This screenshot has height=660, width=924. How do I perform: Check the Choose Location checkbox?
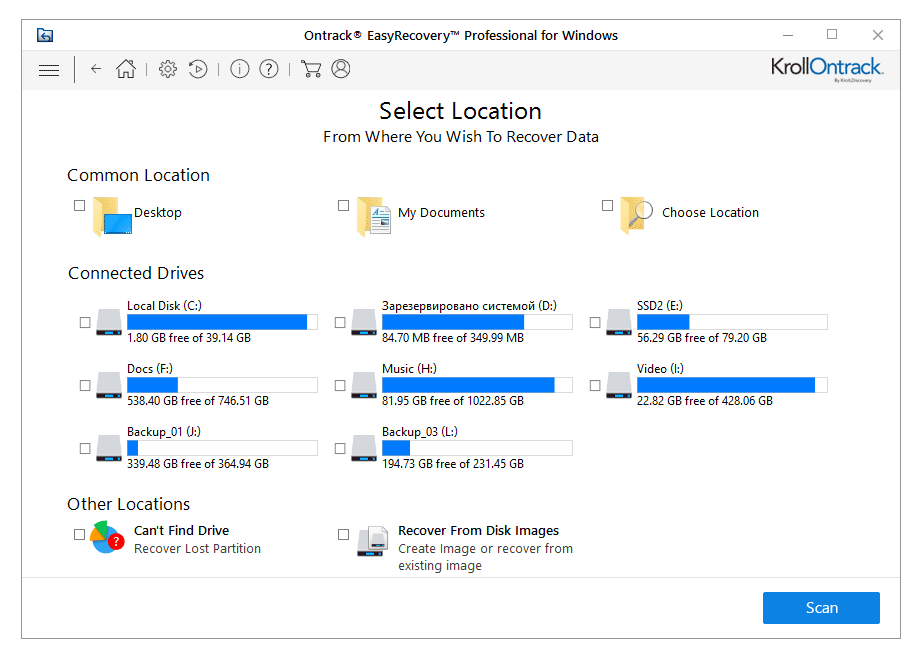pyautogui.click(x=608, y=206)
